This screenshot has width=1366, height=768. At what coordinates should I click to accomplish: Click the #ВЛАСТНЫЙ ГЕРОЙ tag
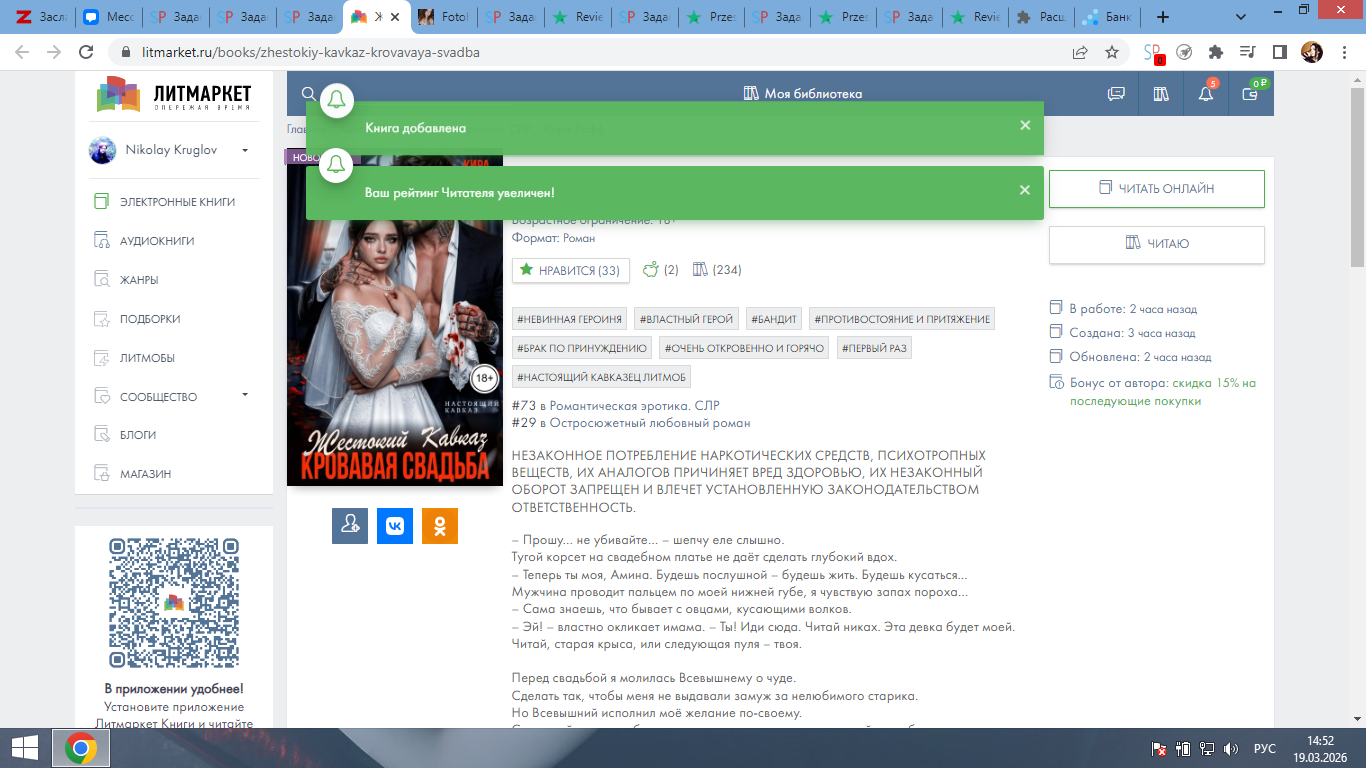pos(687,319)
